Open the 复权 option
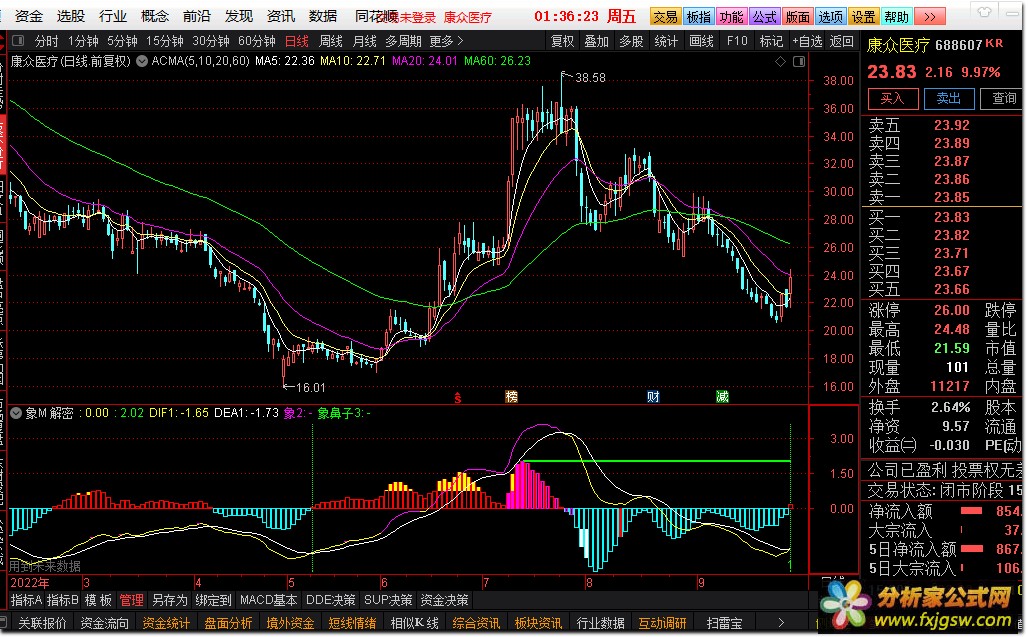The width and height of the screenshot is (1028, 637). 562,41
